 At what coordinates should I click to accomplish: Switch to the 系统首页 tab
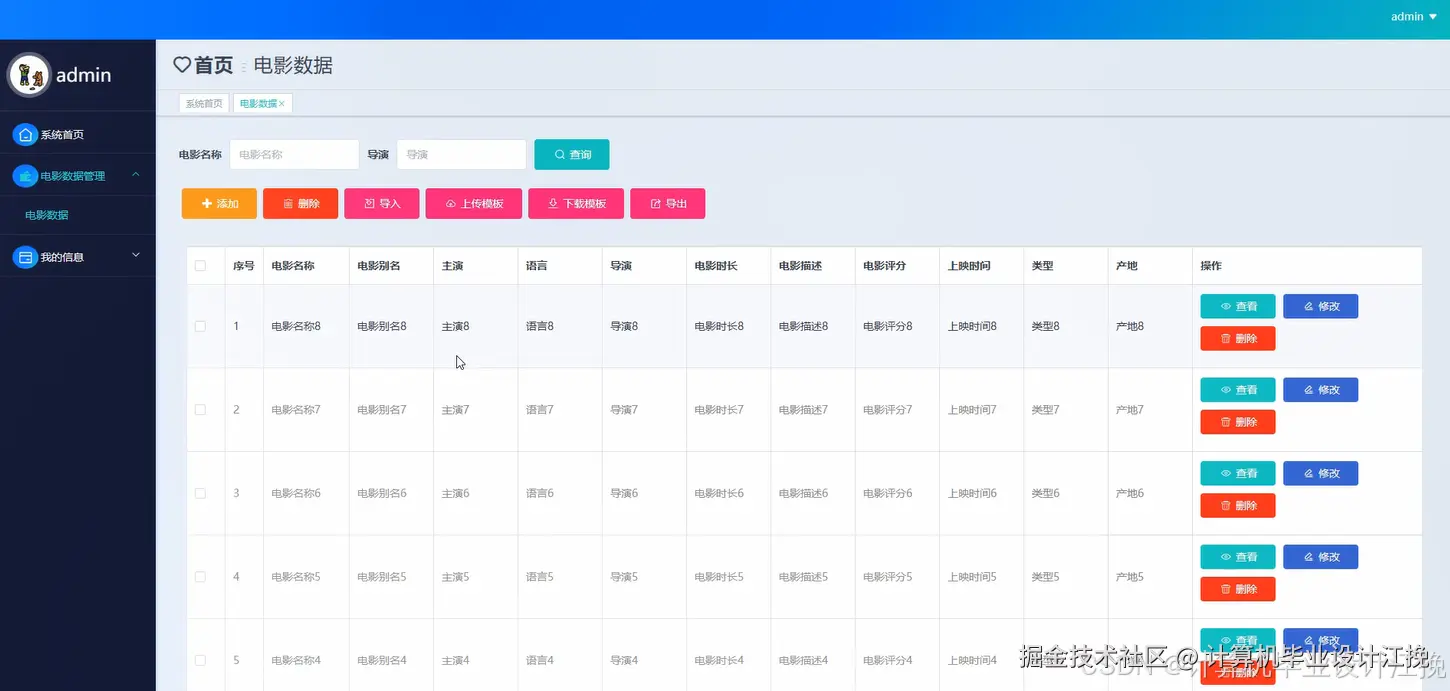204,103
